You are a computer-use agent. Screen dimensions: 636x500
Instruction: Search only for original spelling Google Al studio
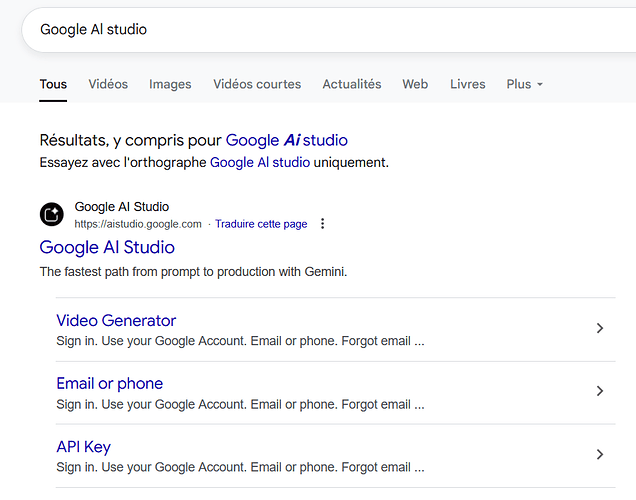[260, 162]
